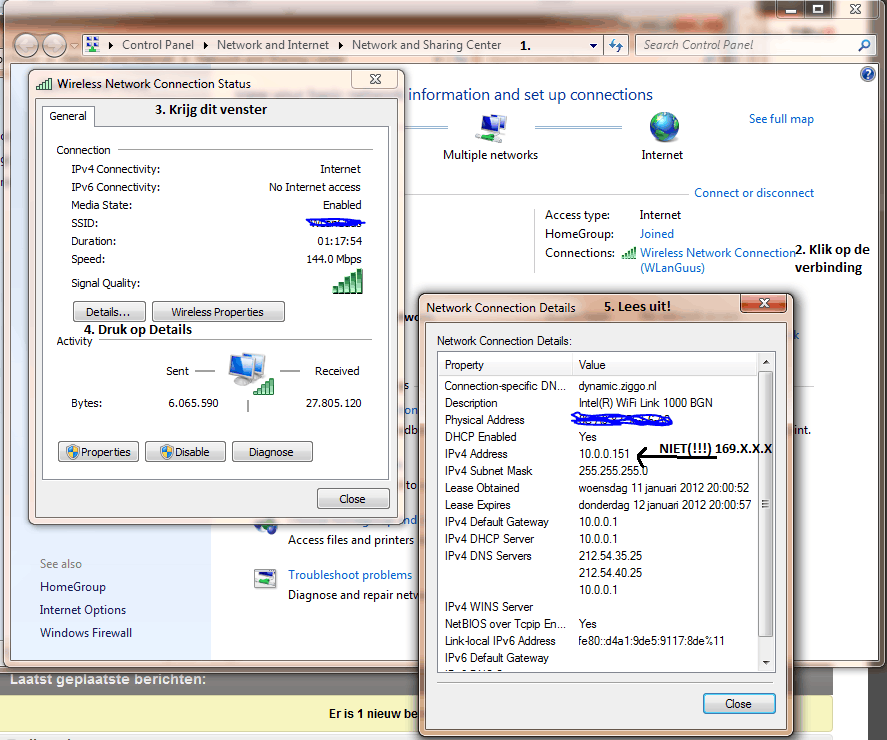Click the search magnifier icon
This screenshot has height=740, width=887.
(864, 45)
